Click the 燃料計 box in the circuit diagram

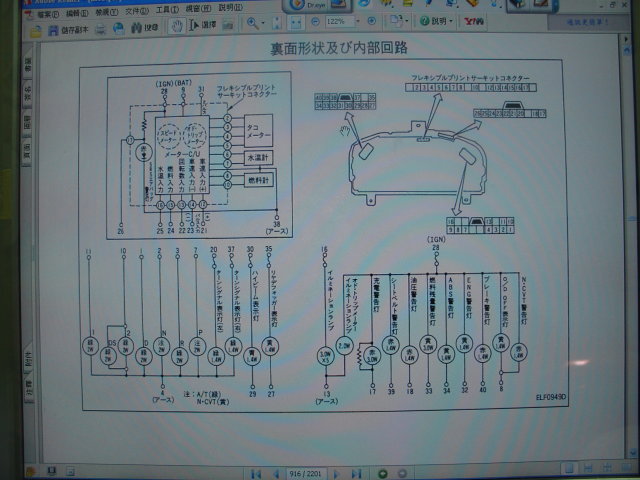(258, 180)
